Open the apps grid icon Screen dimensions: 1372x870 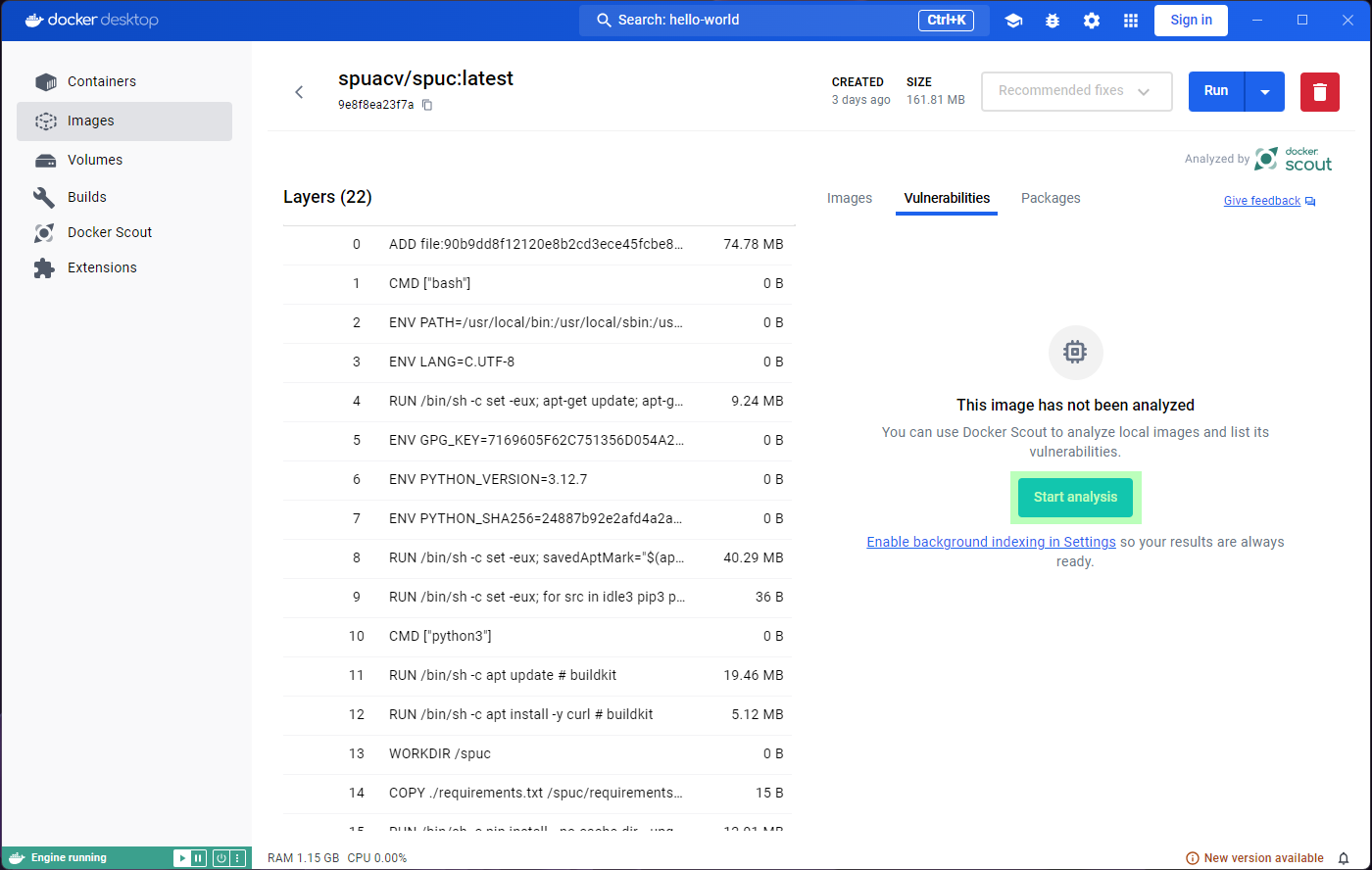[1131, 21]
